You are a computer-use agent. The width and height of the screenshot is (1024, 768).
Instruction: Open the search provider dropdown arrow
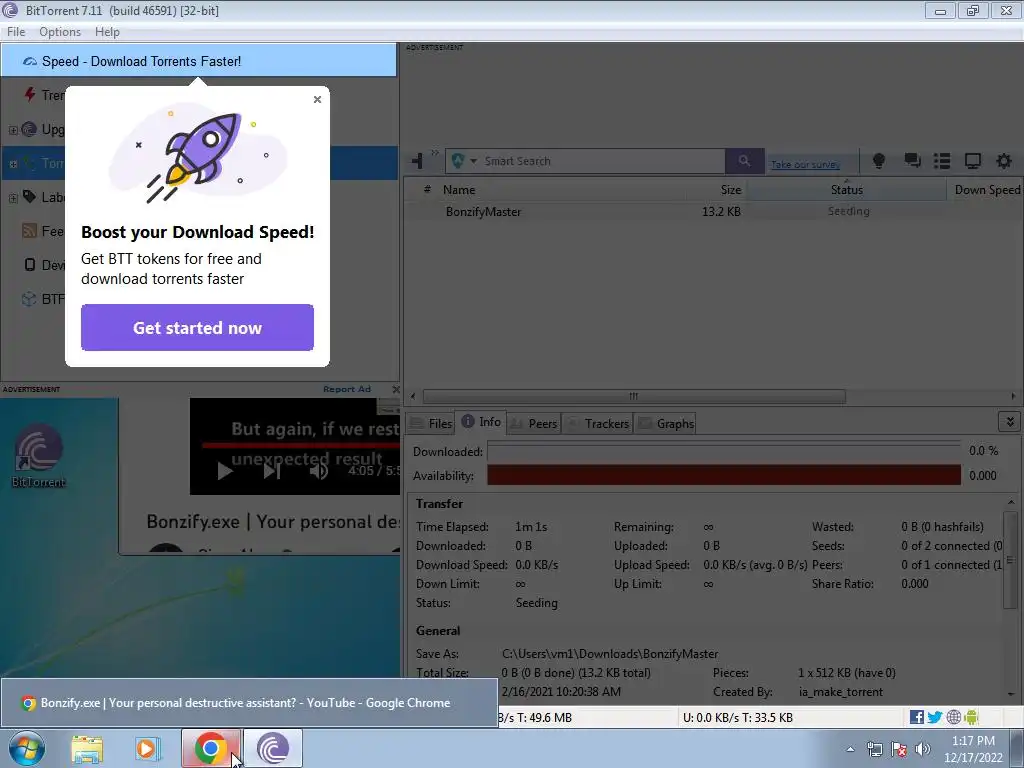click(473, 161)
